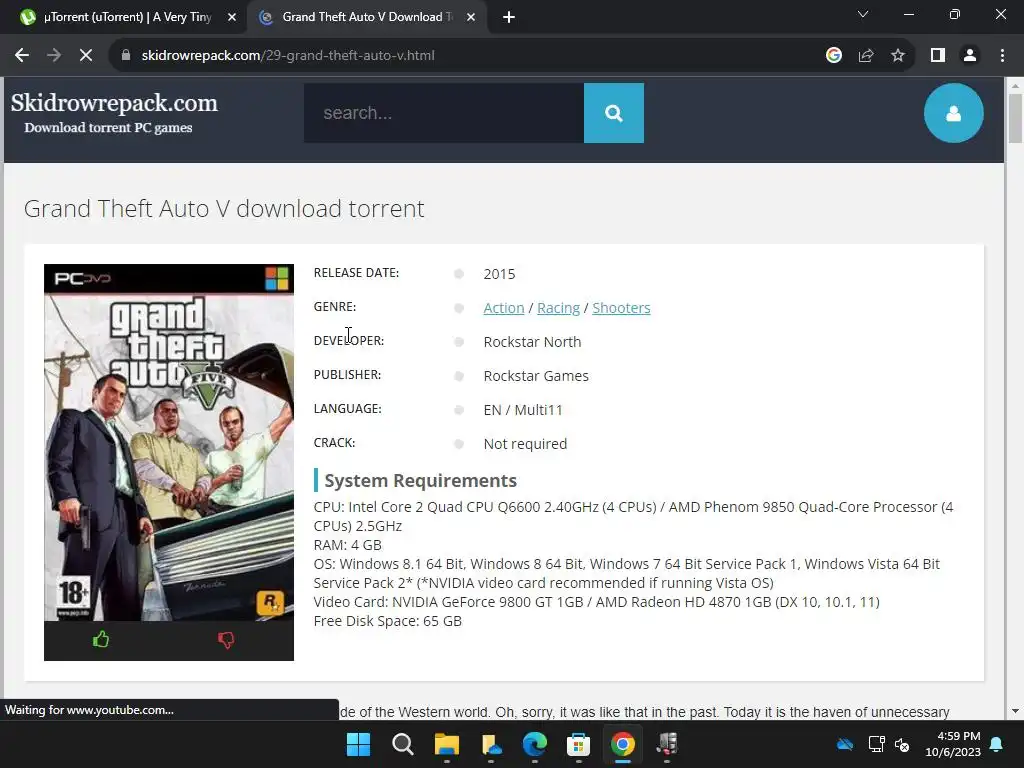Open File Explorer from taskbar
This screenshot has width=1024, height=768.
coord(447,744)
